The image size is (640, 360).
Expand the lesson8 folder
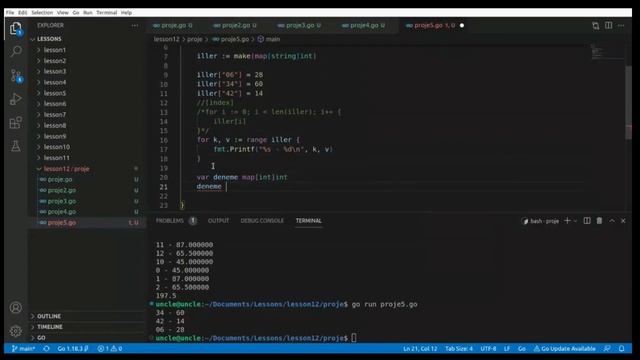coord(55,125)
